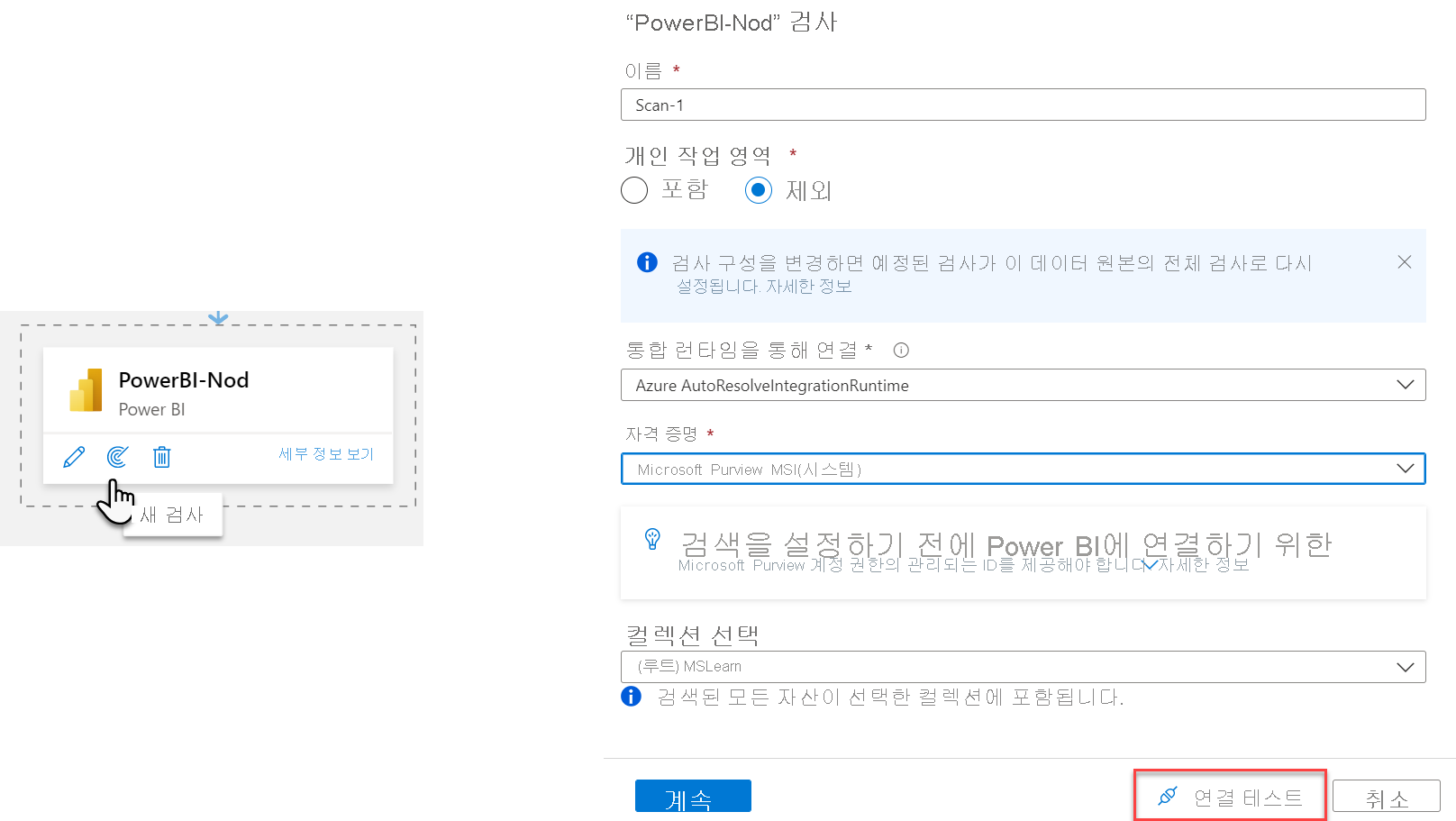
Task: Click the info icon in the blue notice
Action: (x=647, y=262)
